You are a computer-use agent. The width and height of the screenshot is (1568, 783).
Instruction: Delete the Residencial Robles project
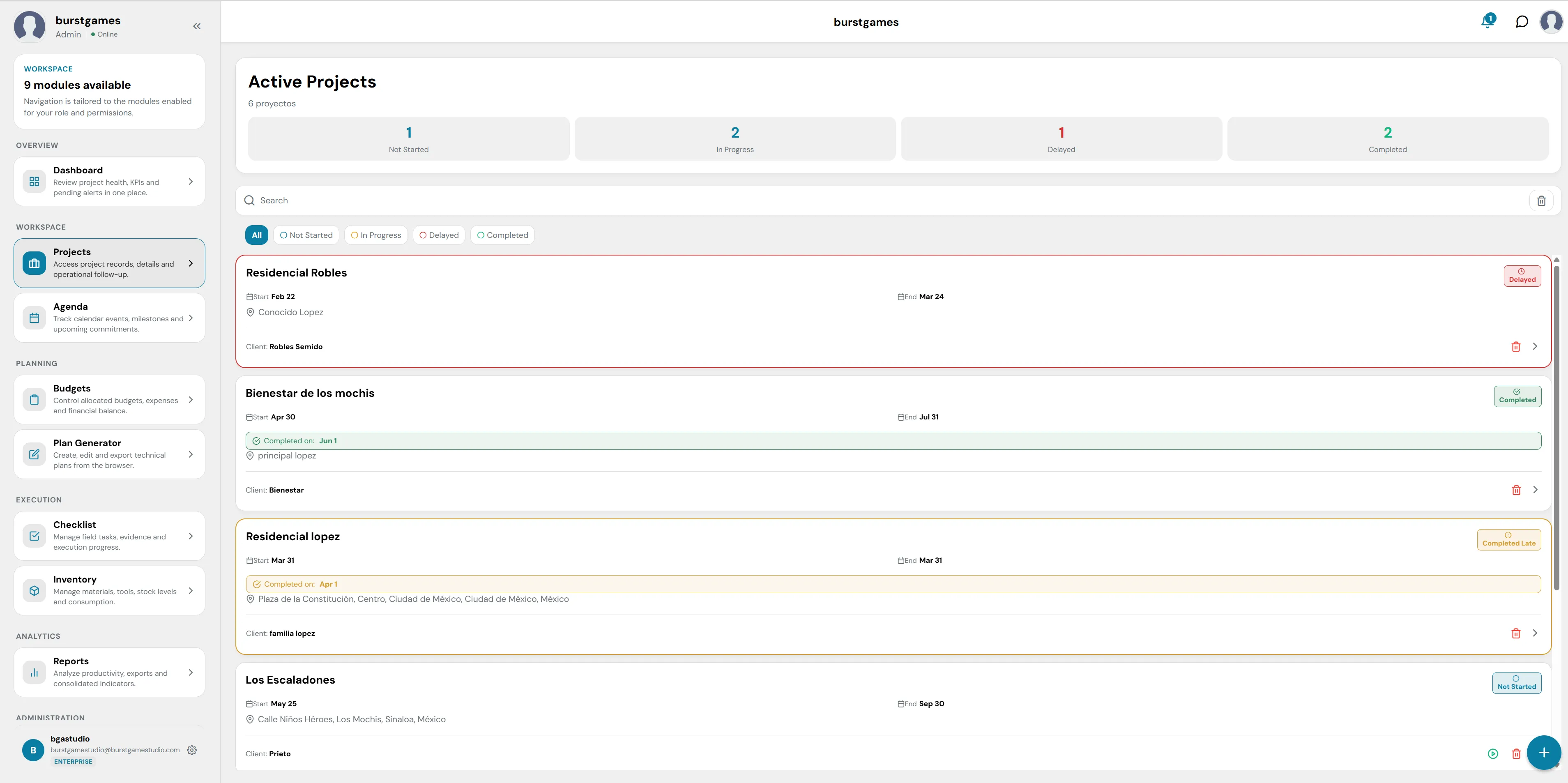click(x=1516, y=346)
